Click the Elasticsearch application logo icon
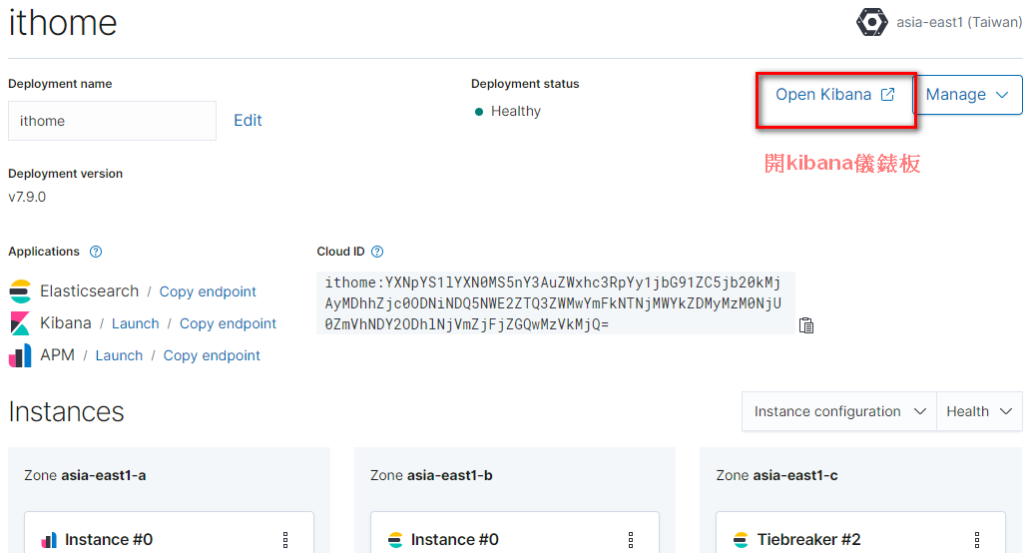Screen dimensions: 1024x553 [20, 291]
